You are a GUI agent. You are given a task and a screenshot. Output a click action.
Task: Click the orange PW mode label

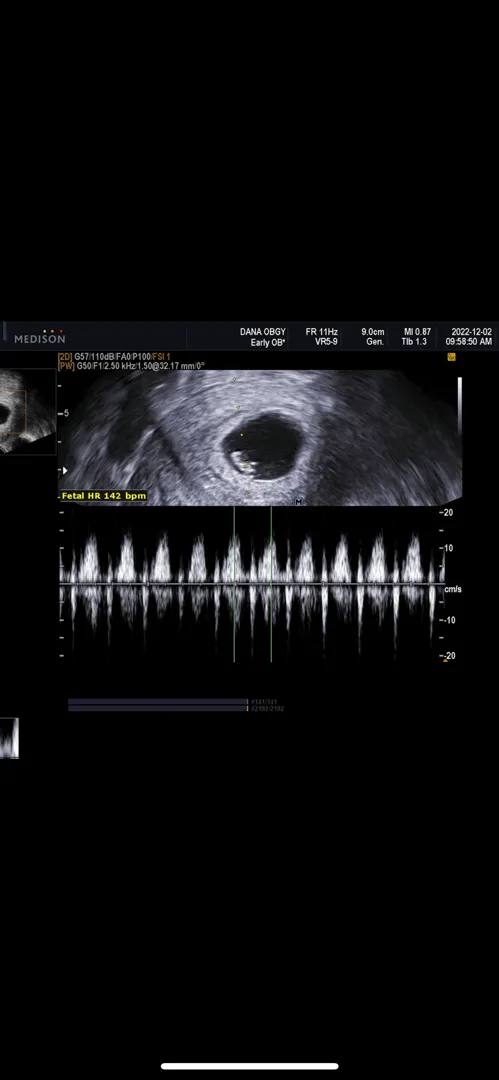tap(66, 366)
